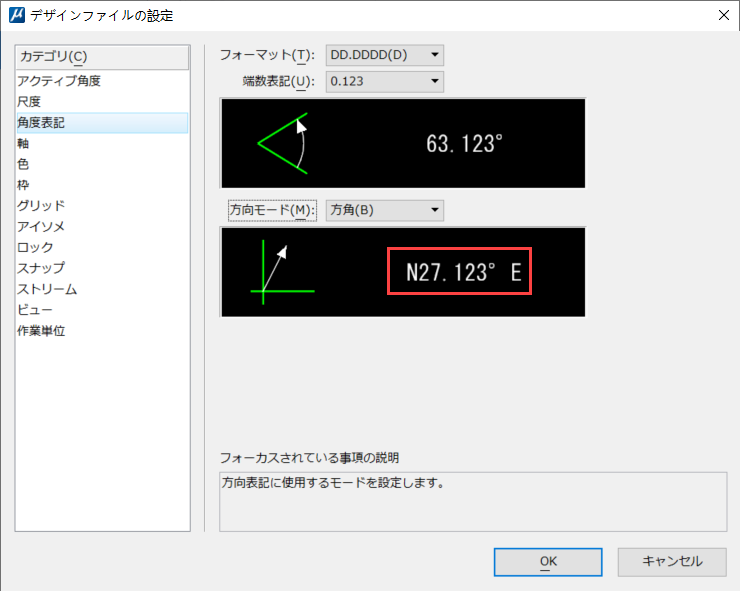Select the アクティブ角度 category

point(102,81)
